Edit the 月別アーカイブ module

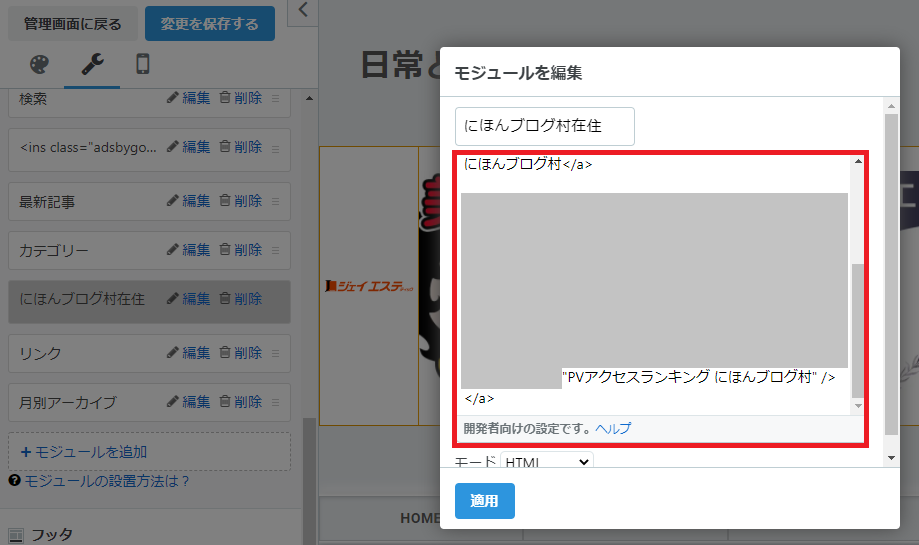[x=188, y=402]
